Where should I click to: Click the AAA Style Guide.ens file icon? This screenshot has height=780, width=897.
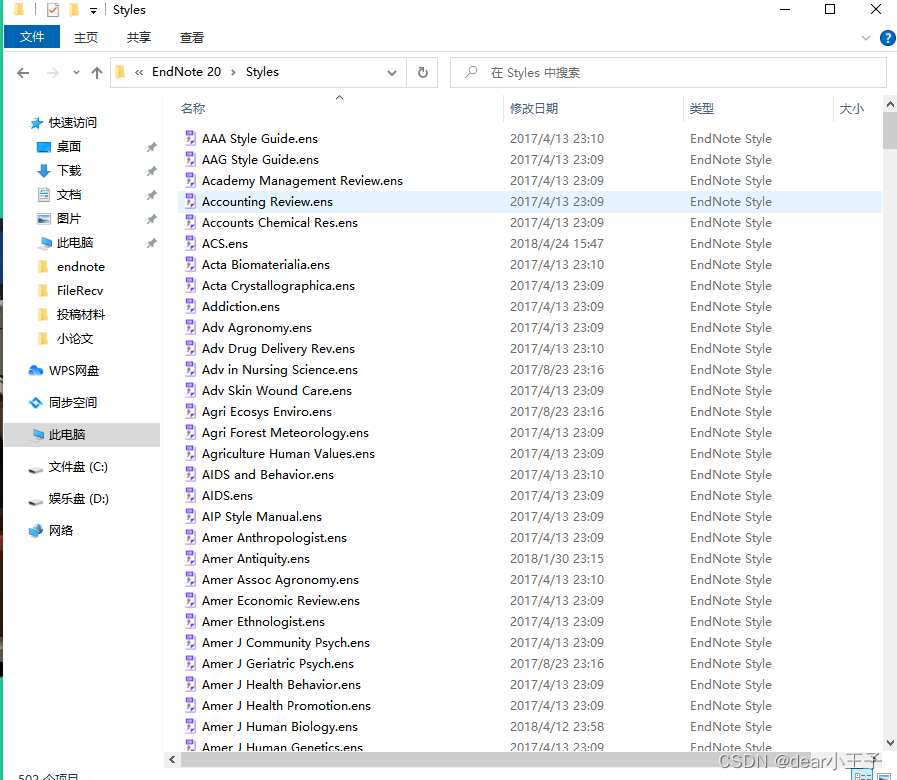190,138
